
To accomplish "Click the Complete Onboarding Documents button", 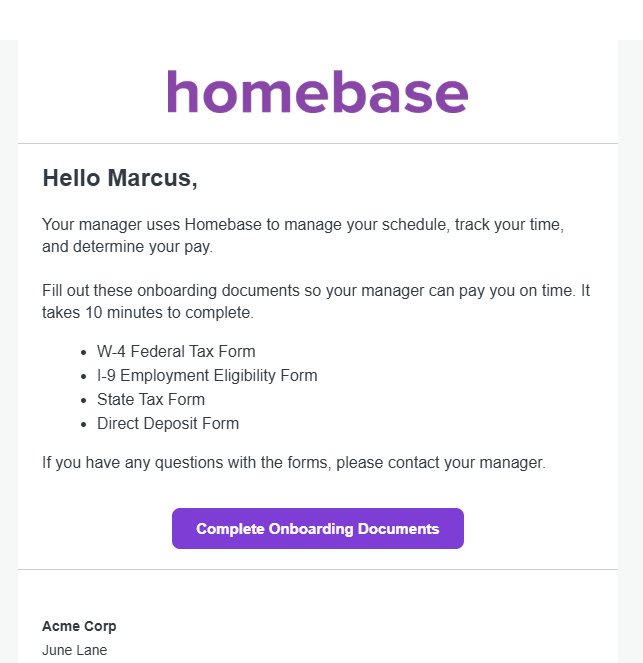I will point(317,529).
